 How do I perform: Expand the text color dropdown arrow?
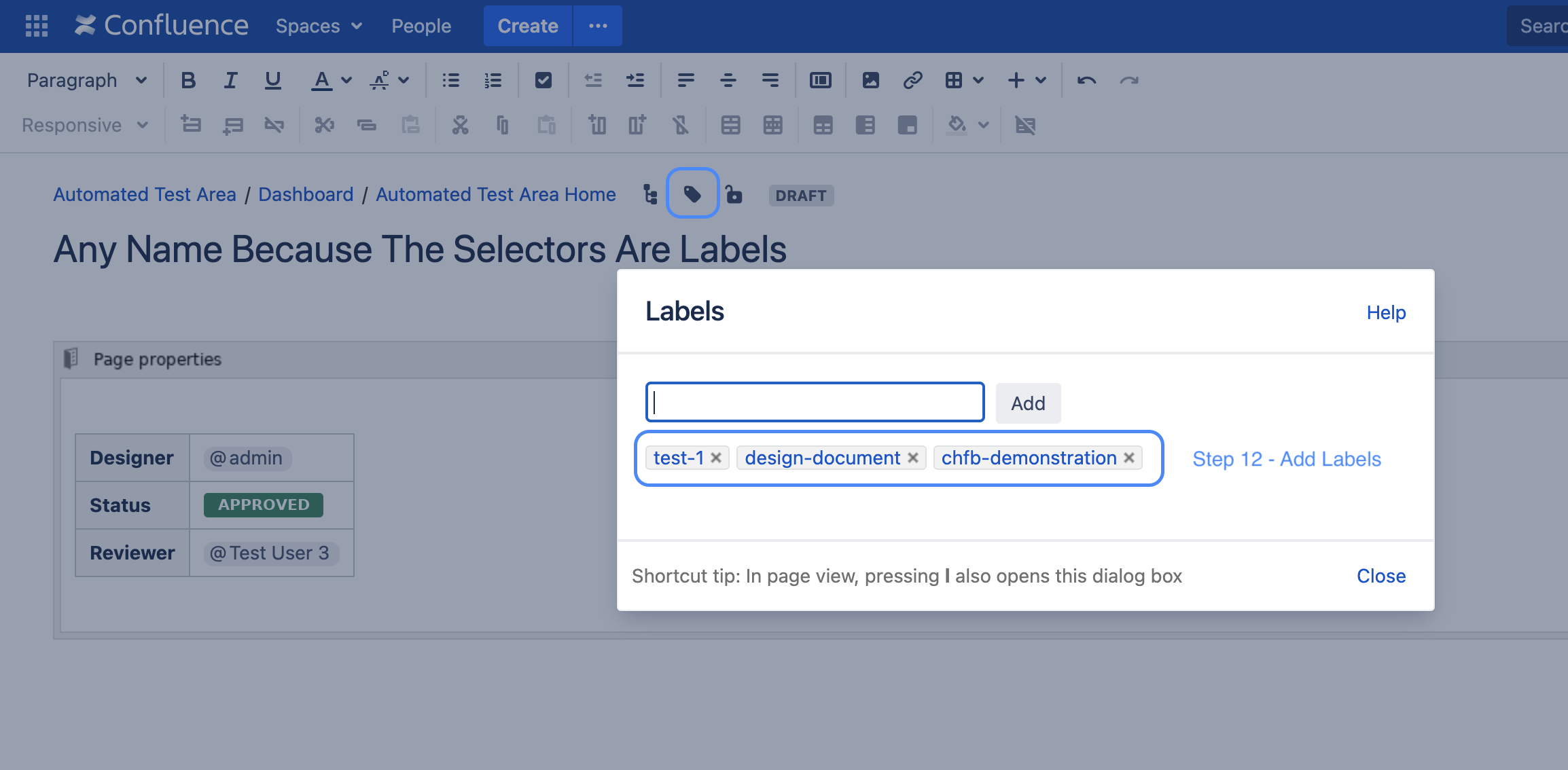(346, 80)
